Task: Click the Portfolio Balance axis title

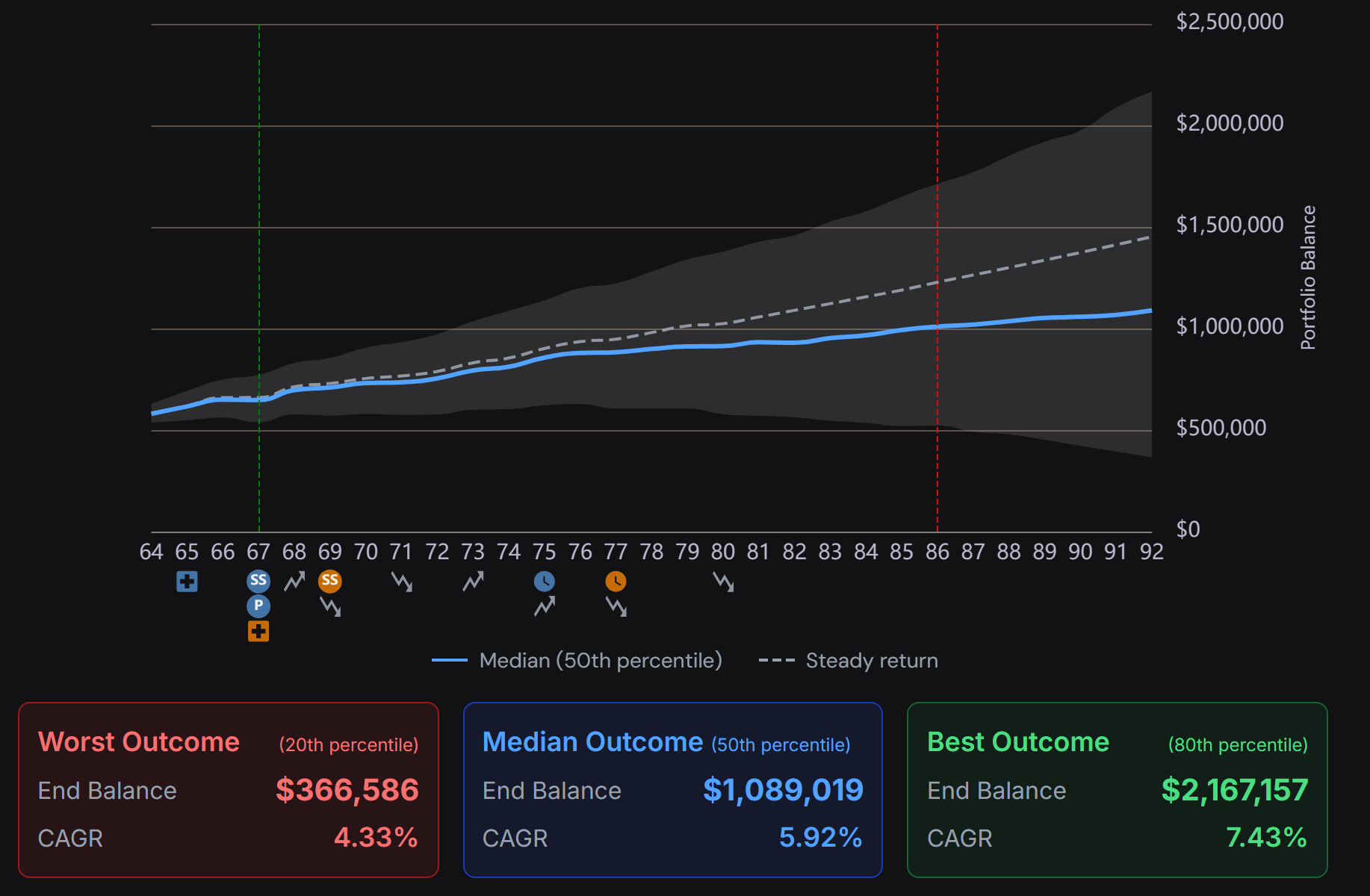Action: pyautogui.click(x=1308, y=278)
